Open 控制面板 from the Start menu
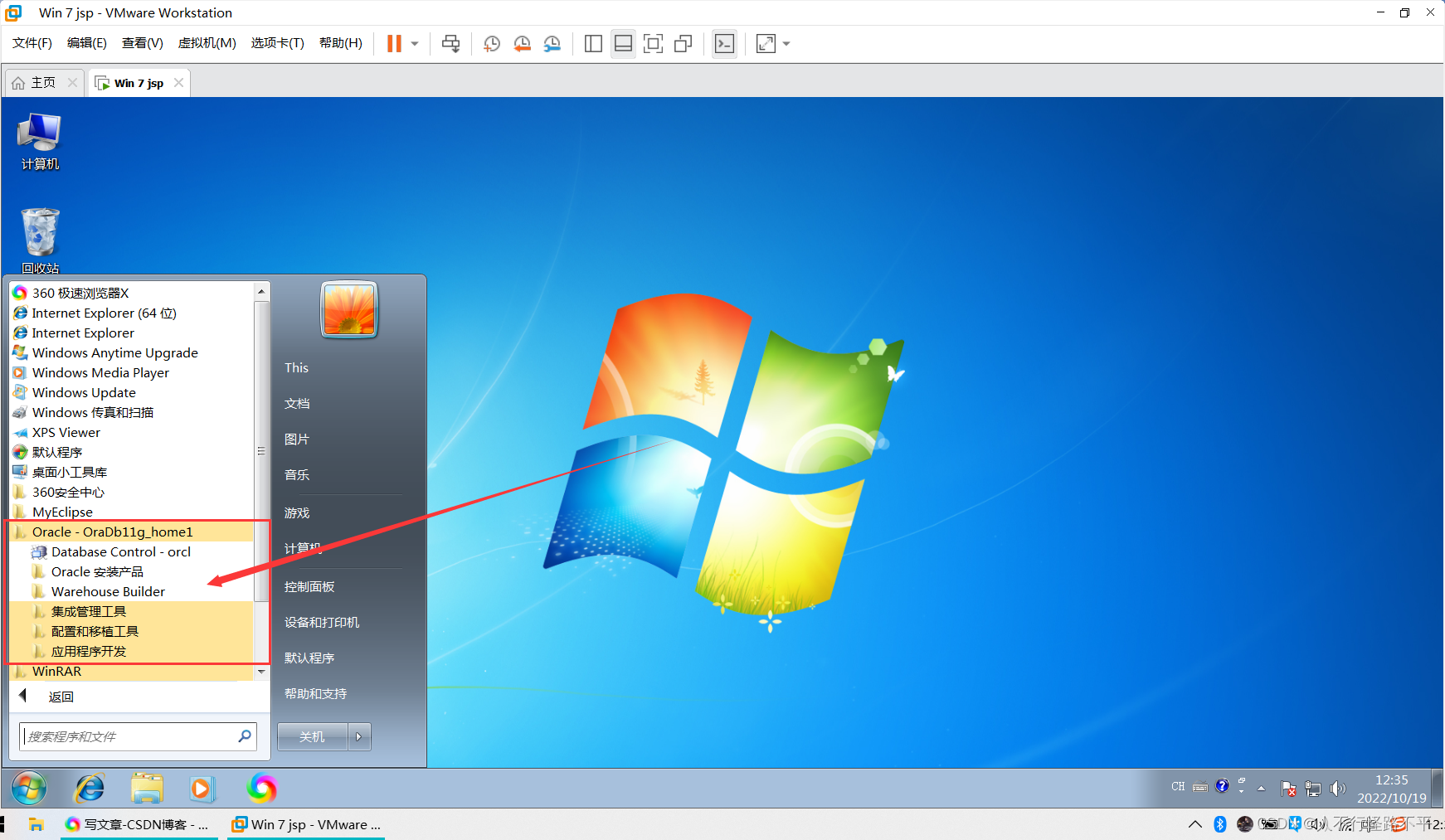 point(309,586)
